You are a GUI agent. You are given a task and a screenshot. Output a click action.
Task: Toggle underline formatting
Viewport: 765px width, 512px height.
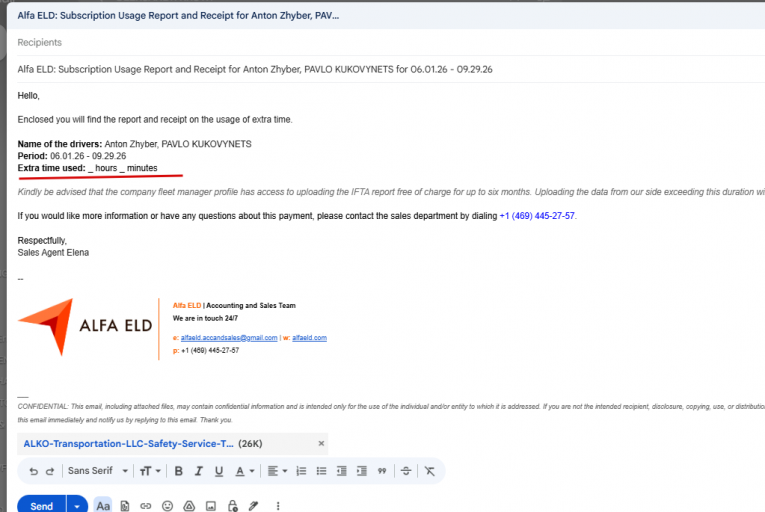click(219, 471)
